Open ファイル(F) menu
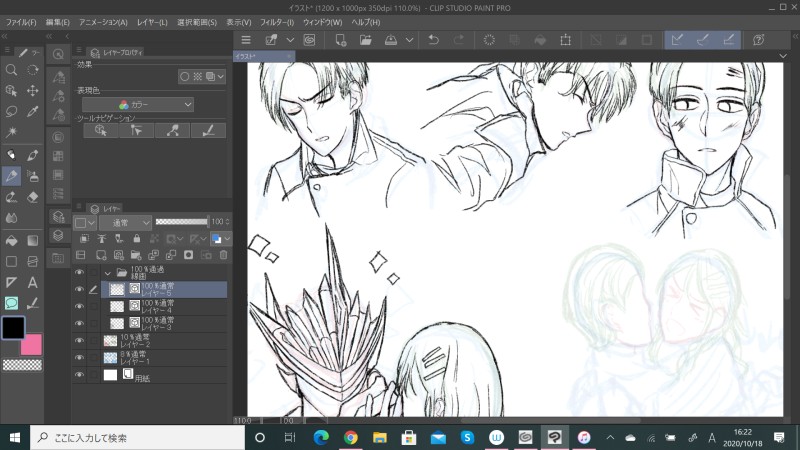 (21, 22)
